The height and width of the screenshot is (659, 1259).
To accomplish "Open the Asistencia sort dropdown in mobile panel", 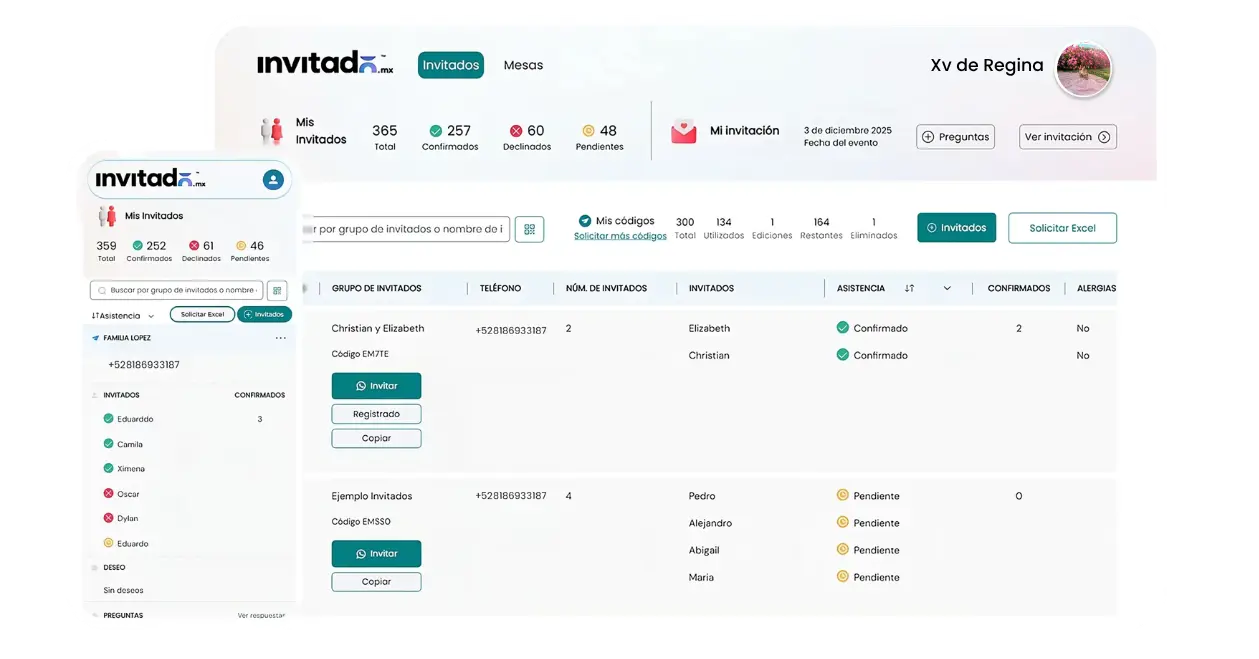I will click(123, 316).
